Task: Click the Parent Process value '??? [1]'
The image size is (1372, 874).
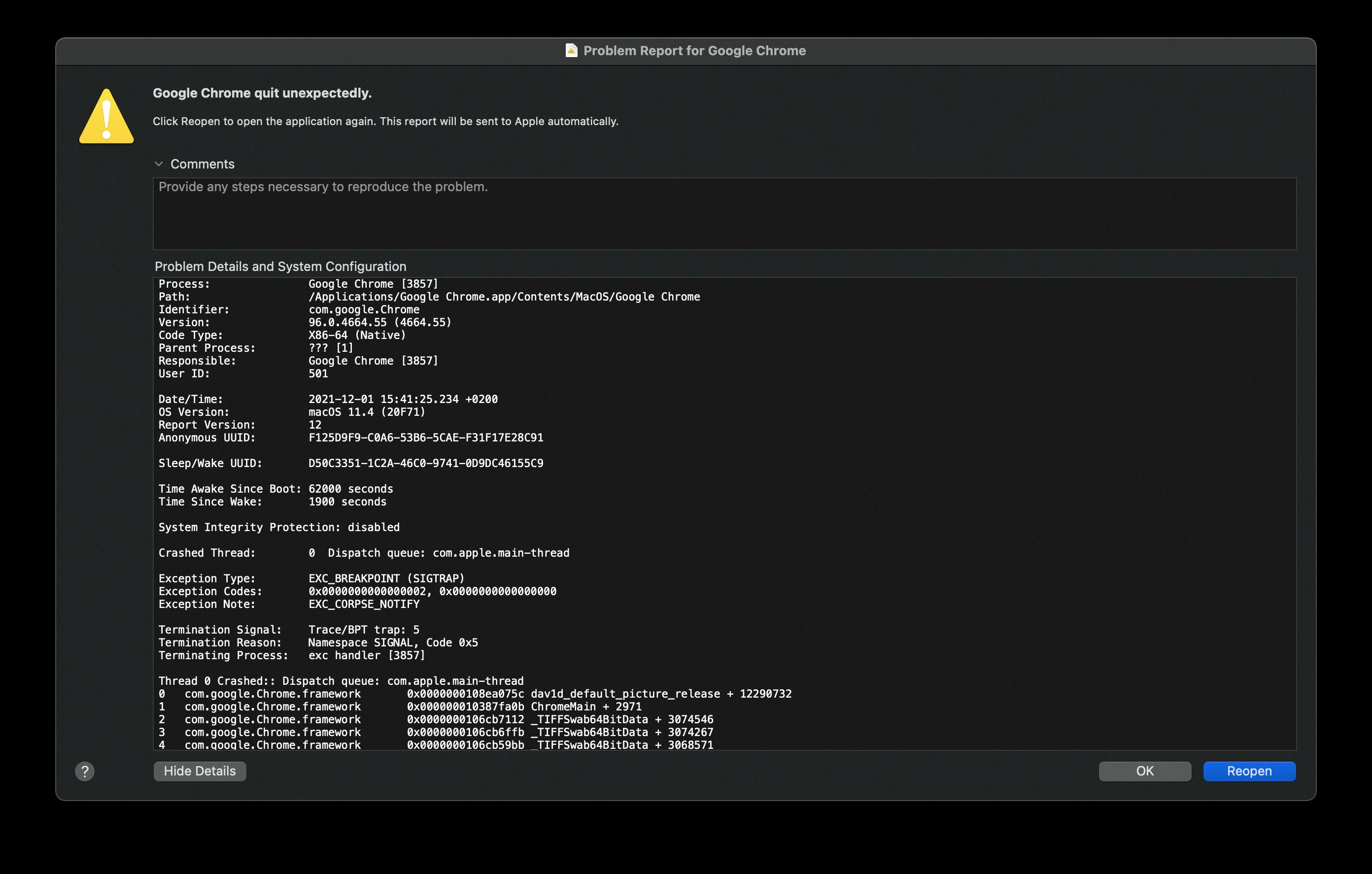Action: pyautogui.click(x=331, y=347)
